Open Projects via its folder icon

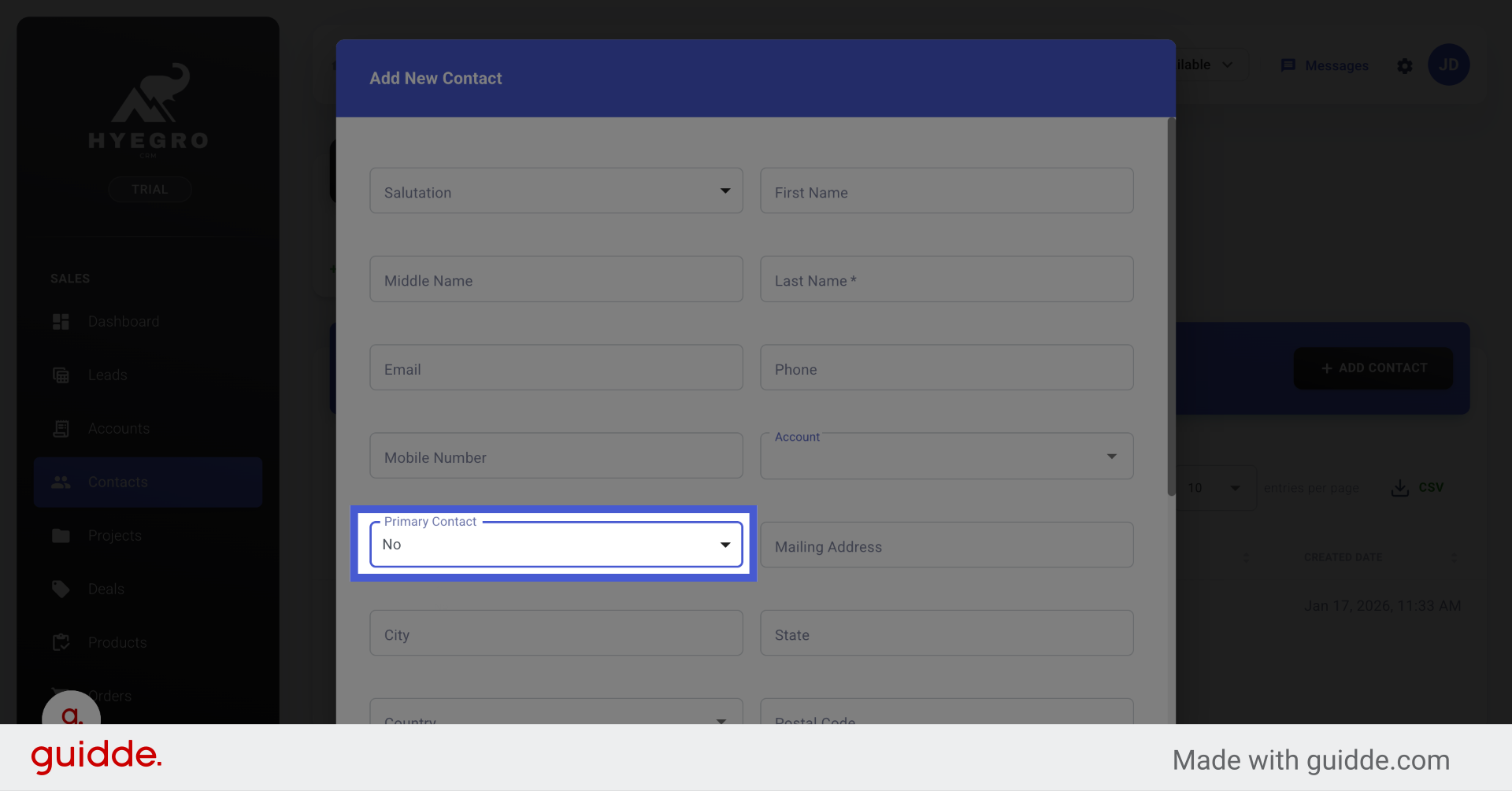point(61,535)
